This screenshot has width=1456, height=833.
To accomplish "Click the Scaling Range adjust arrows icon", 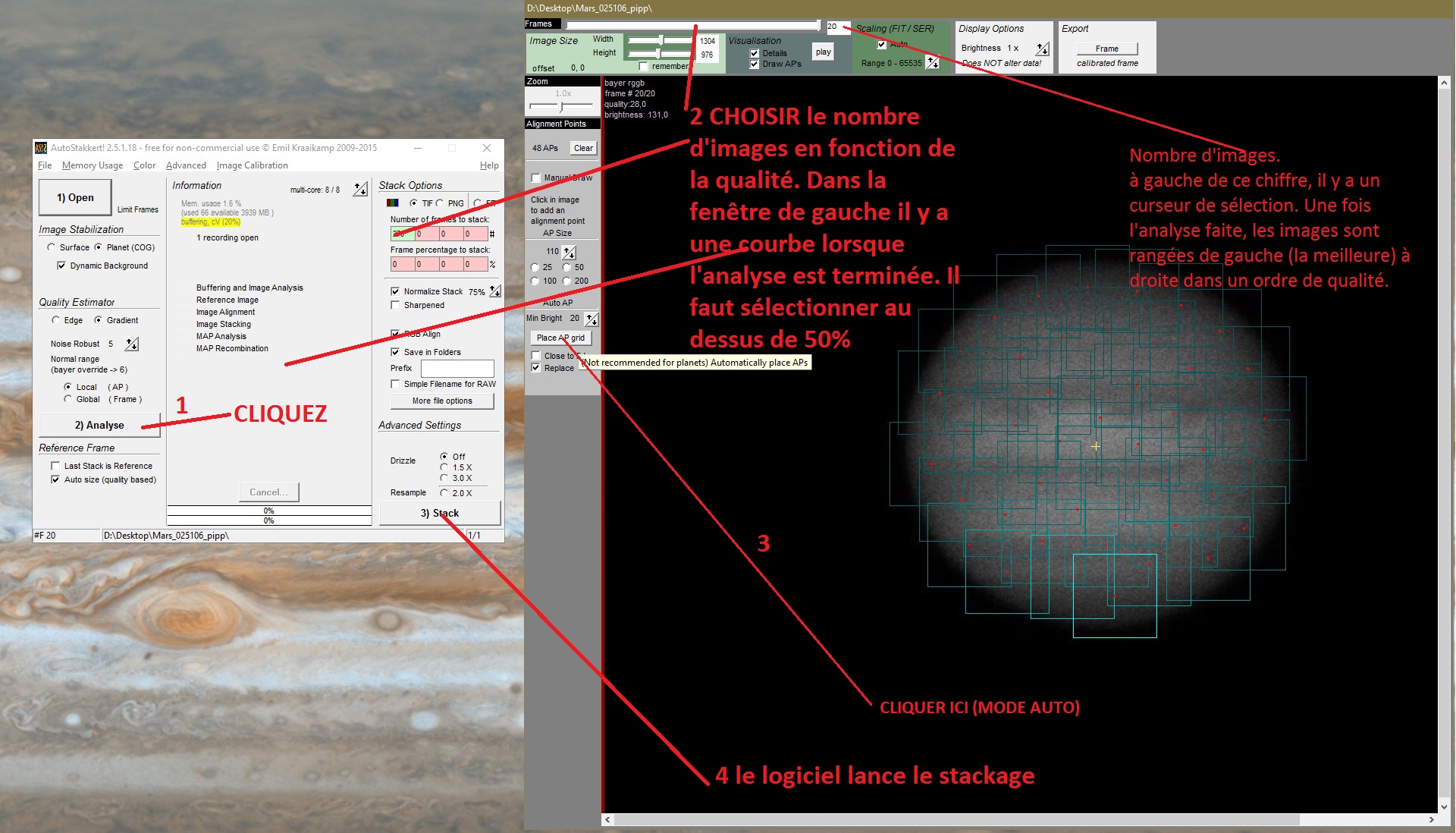I will pyautogui.click(x=933, y=63).
